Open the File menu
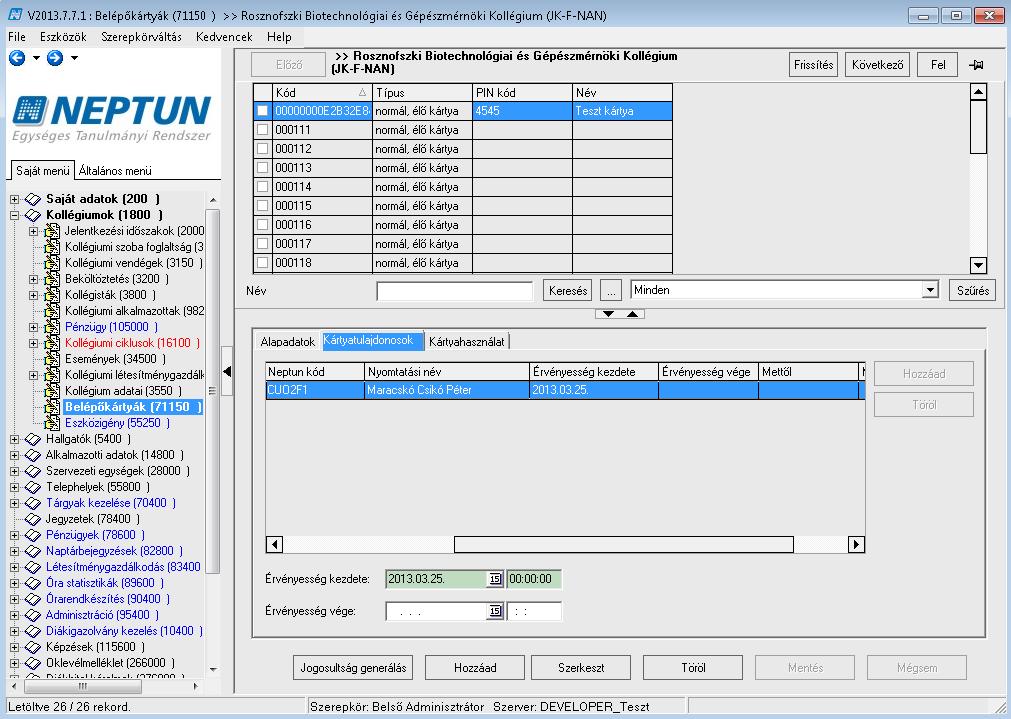The width and height of the screenshot is (1011, 719). tap(17, 37)
